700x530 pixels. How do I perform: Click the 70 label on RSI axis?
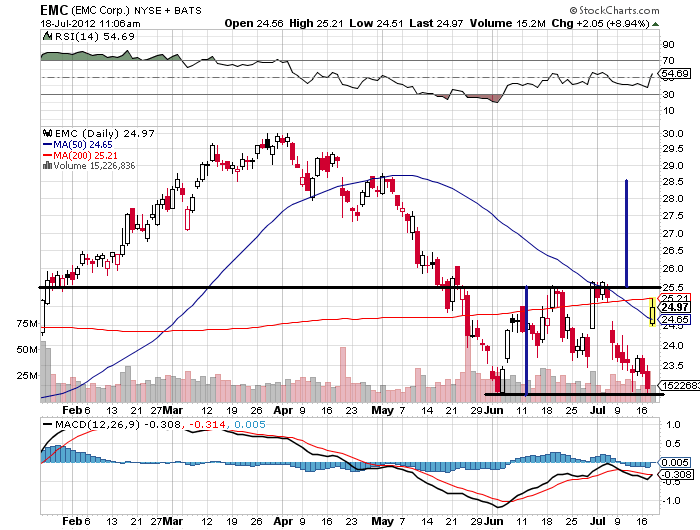pos(668,60)
